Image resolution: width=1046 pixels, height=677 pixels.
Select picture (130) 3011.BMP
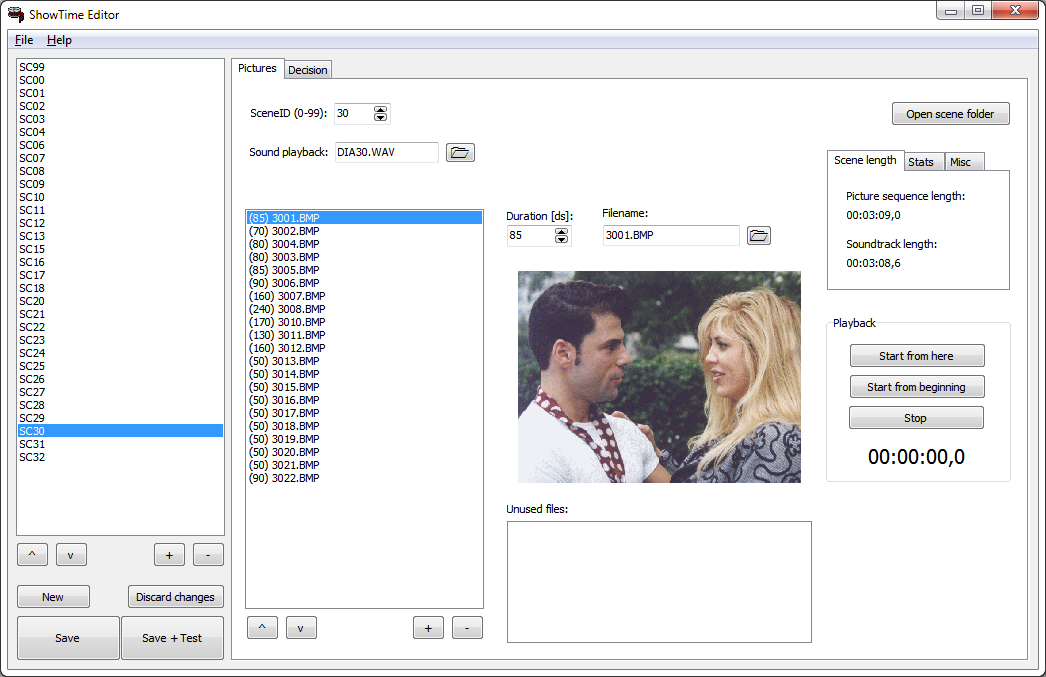point(364,335)
